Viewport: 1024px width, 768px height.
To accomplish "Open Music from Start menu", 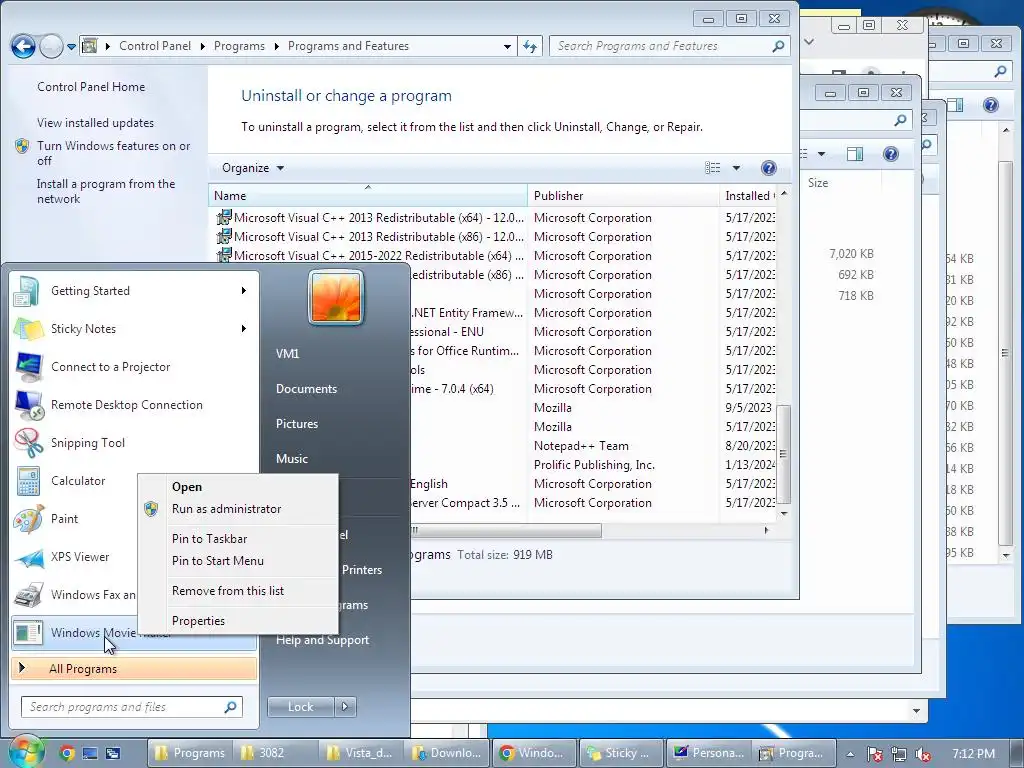I will tap(291, 458).
